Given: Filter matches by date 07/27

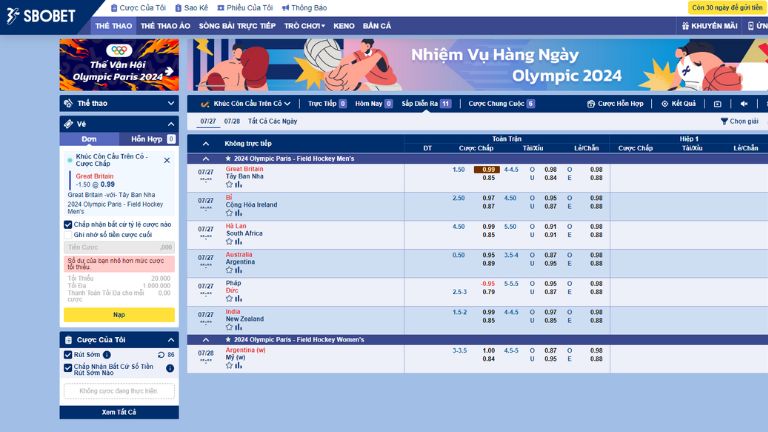Looking at the screenshot, I should click(208, 121).
